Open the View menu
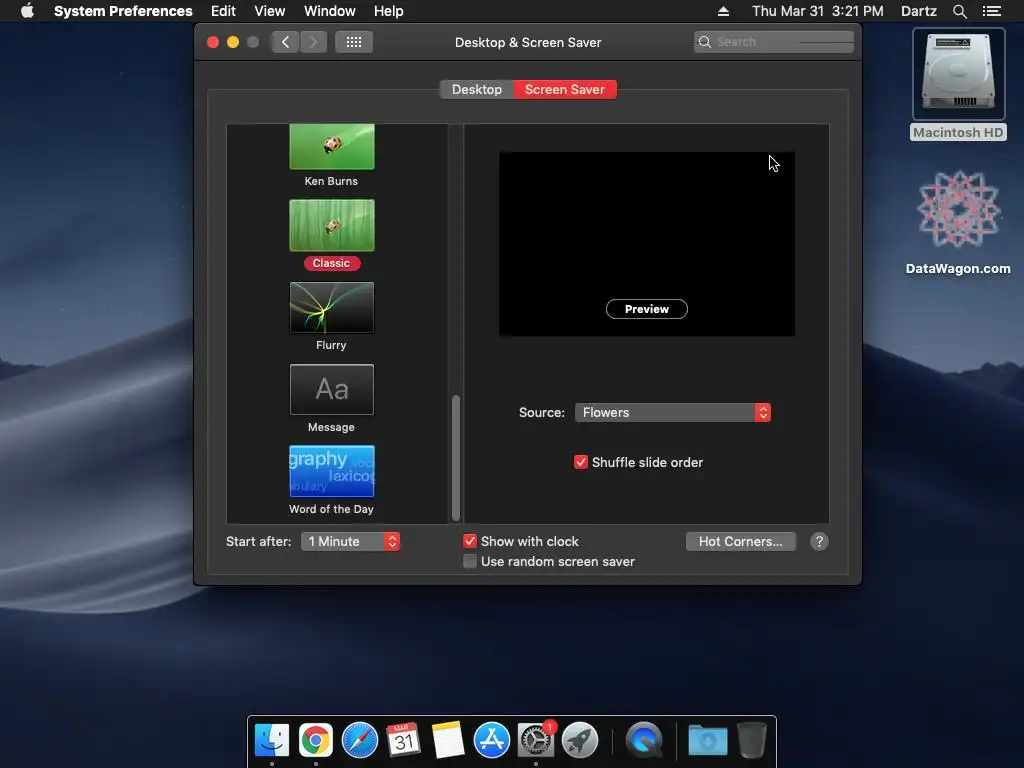The height and width of the screenshot is (768, 1024). tap(270, 11)
